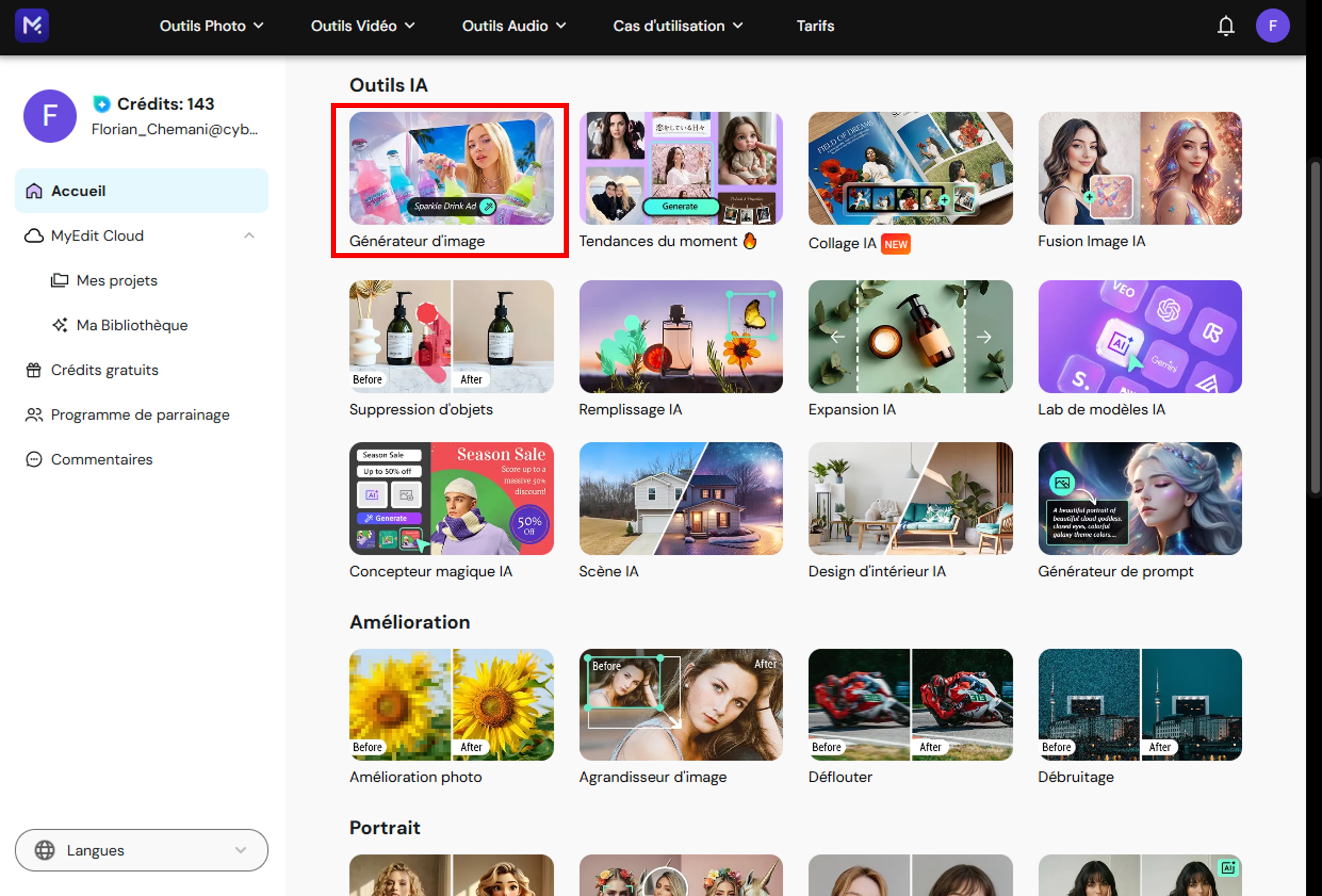Image resolution: width=1322 pixels, height=896 pixels.
Task: Go to the Tarifs page
Action: pyautogui.click(x=815, y=26)
